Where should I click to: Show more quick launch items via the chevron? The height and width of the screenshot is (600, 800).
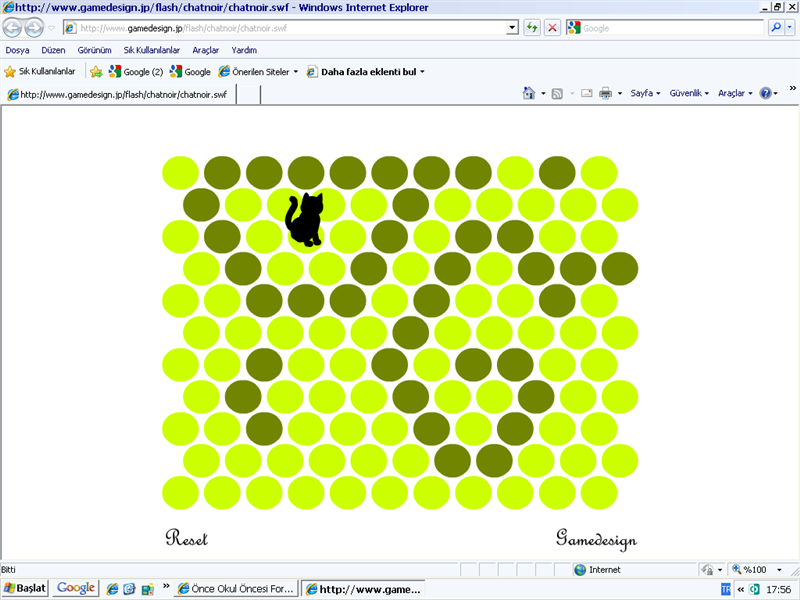click(166, 586)
